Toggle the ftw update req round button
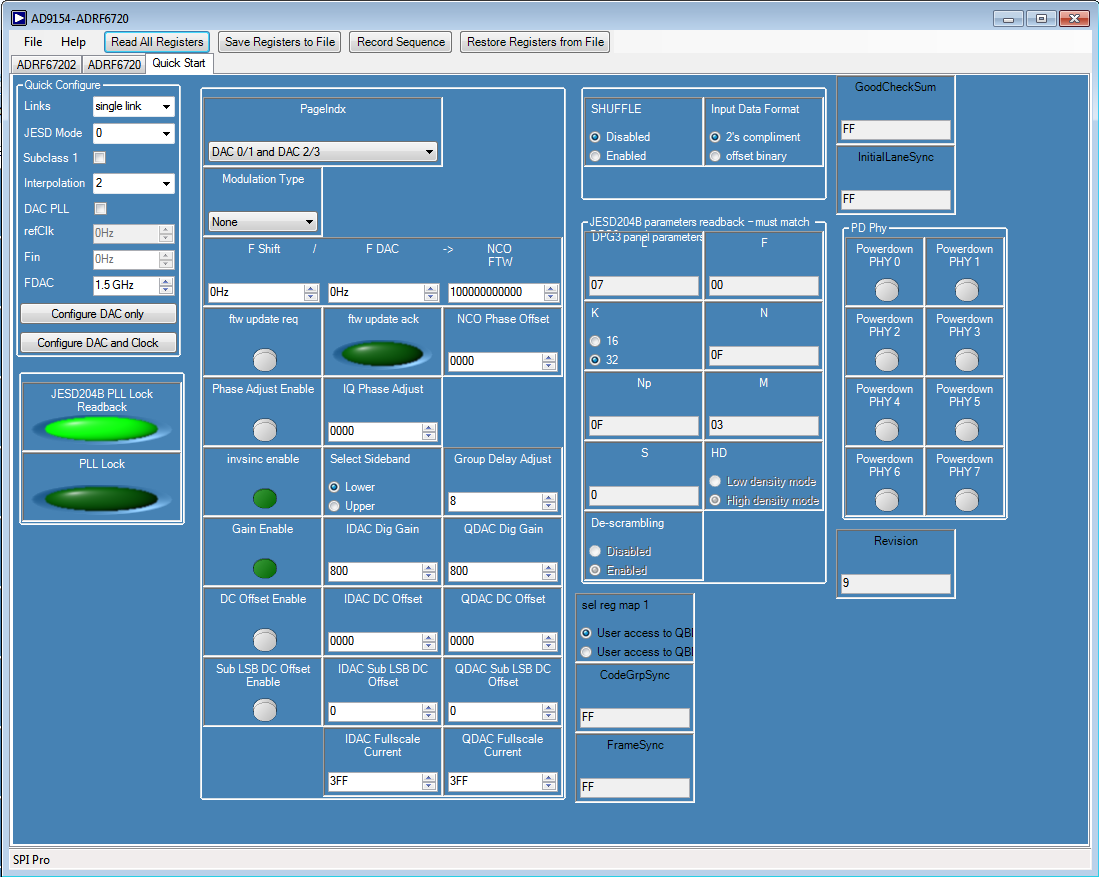1100x878 pixels. [x=264, y=359]
